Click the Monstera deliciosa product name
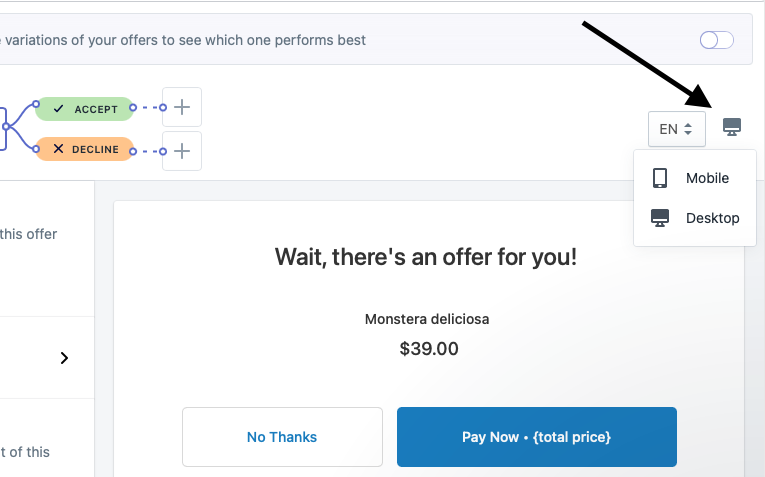765x477 pixels. [x=427, y=320]
